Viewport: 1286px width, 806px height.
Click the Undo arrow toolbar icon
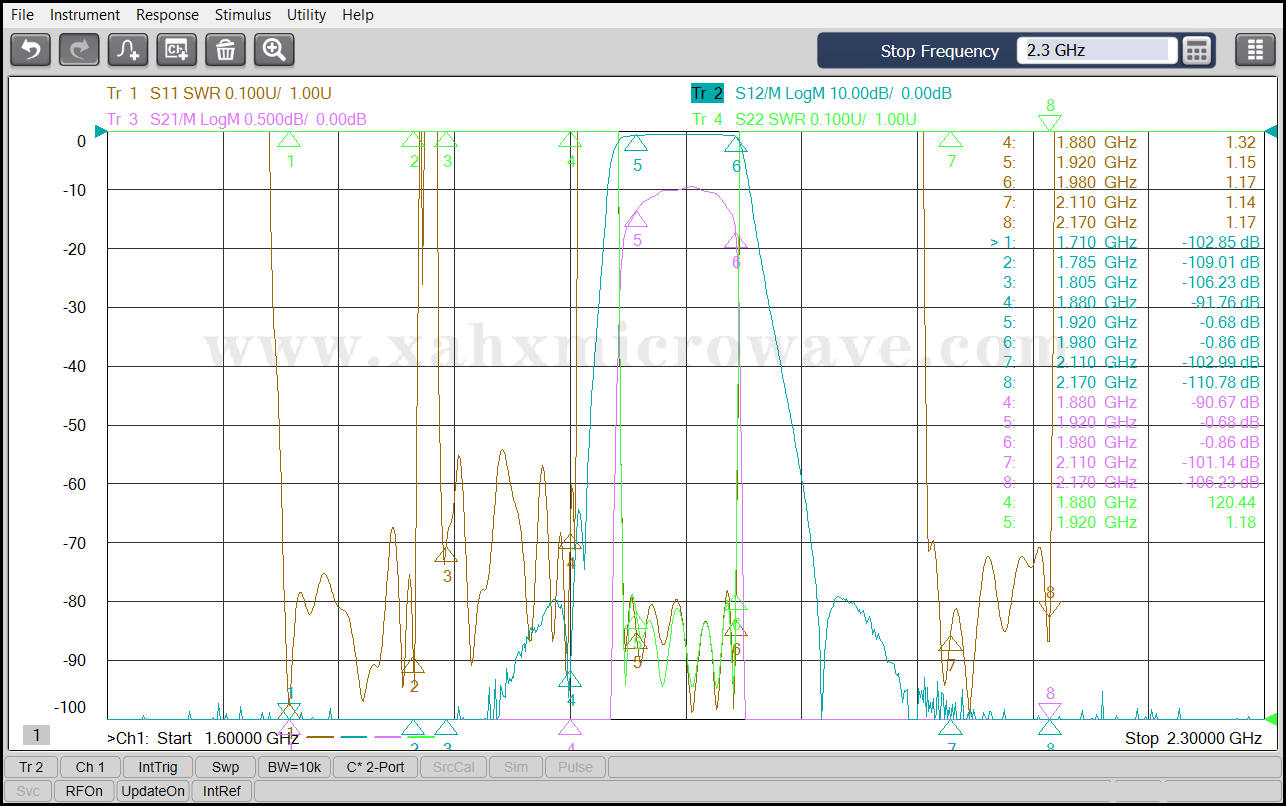pos(31,49)
